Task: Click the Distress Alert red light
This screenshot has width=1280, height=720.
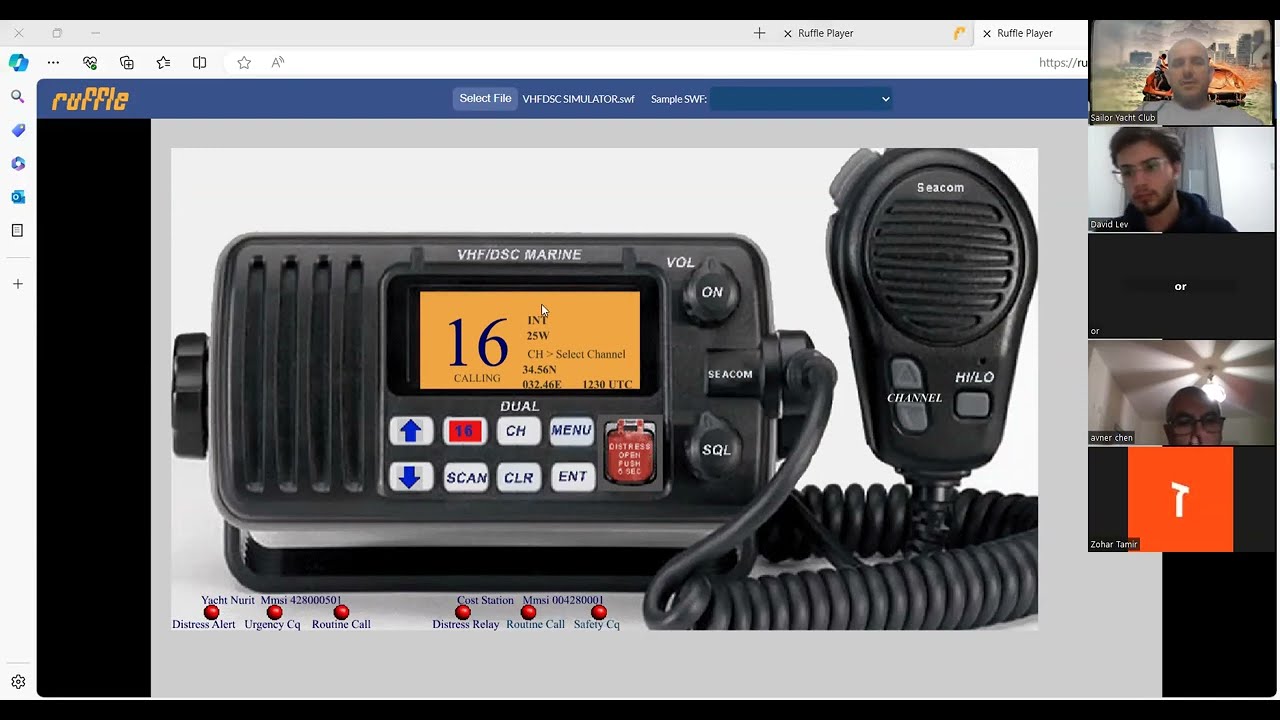Action: pos(211,612)
